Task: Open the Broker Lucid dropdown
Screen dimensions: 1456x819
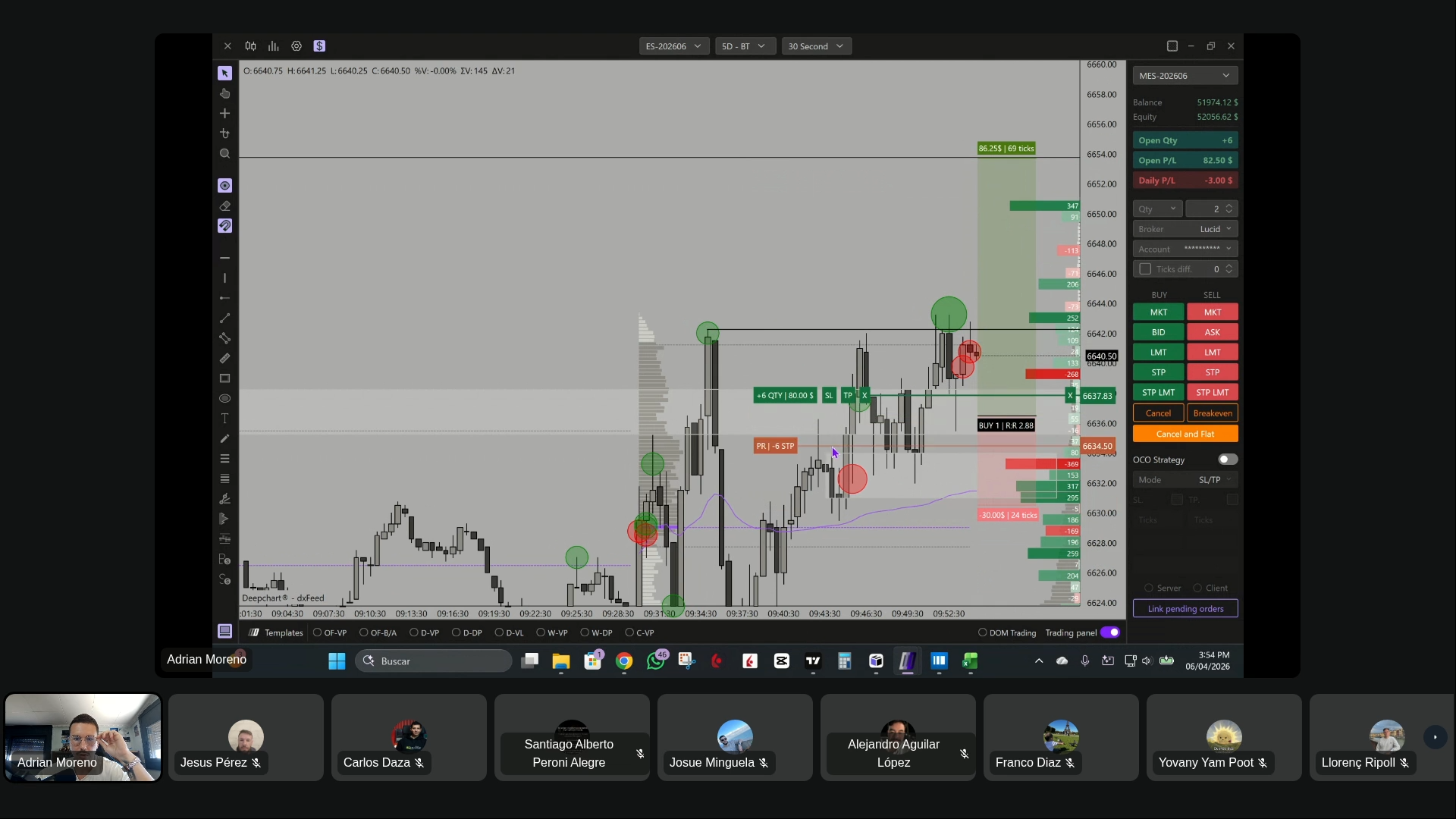Action: (1185, 229)
